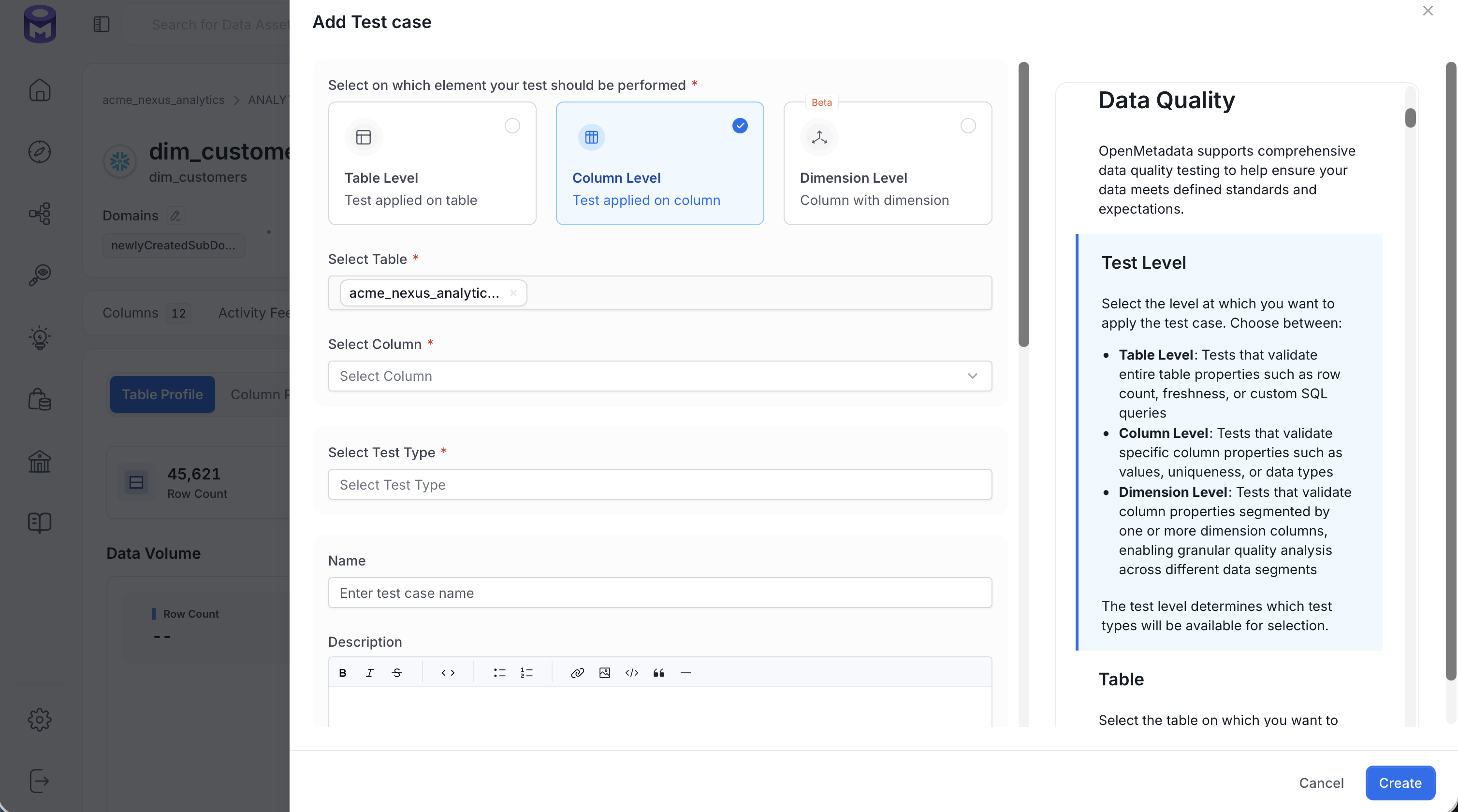Open the Insights lightbulb sidebar icon

point(40,337)
